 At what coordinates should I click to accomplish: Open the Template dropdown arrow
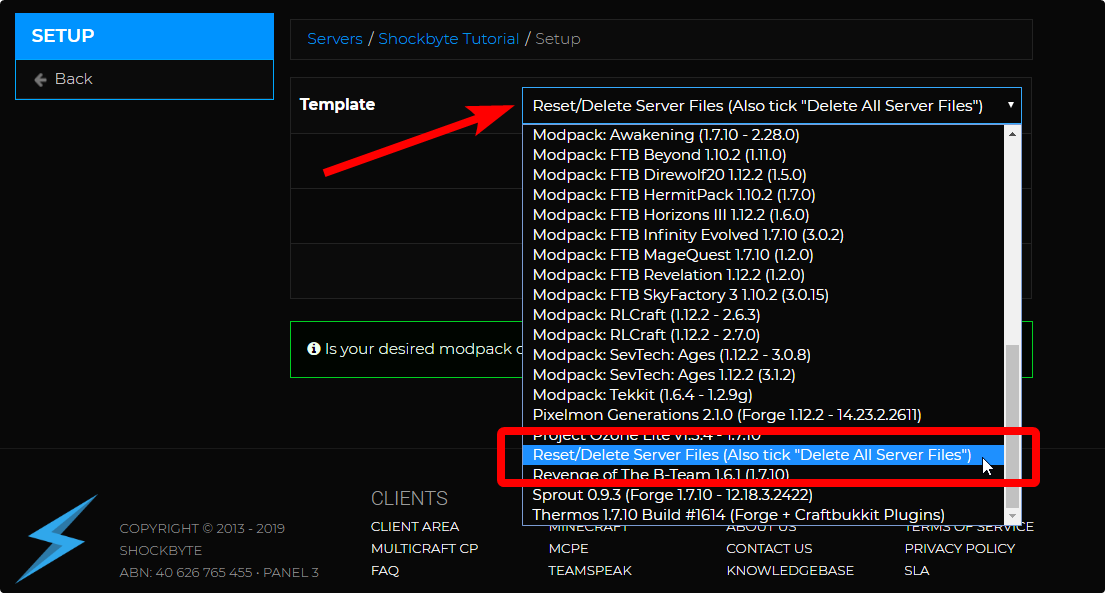[1010, 105]
